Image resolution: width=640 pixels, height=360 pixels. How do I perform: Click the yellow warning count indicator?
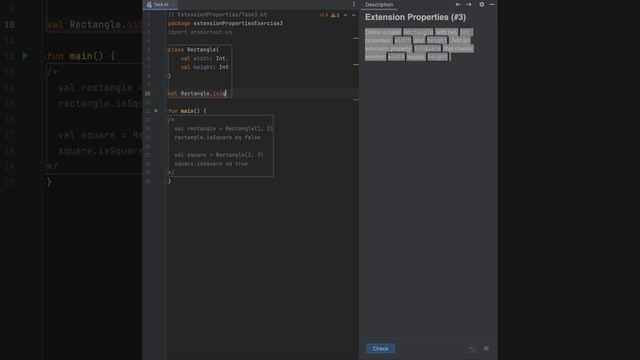(x=335, y=15)
